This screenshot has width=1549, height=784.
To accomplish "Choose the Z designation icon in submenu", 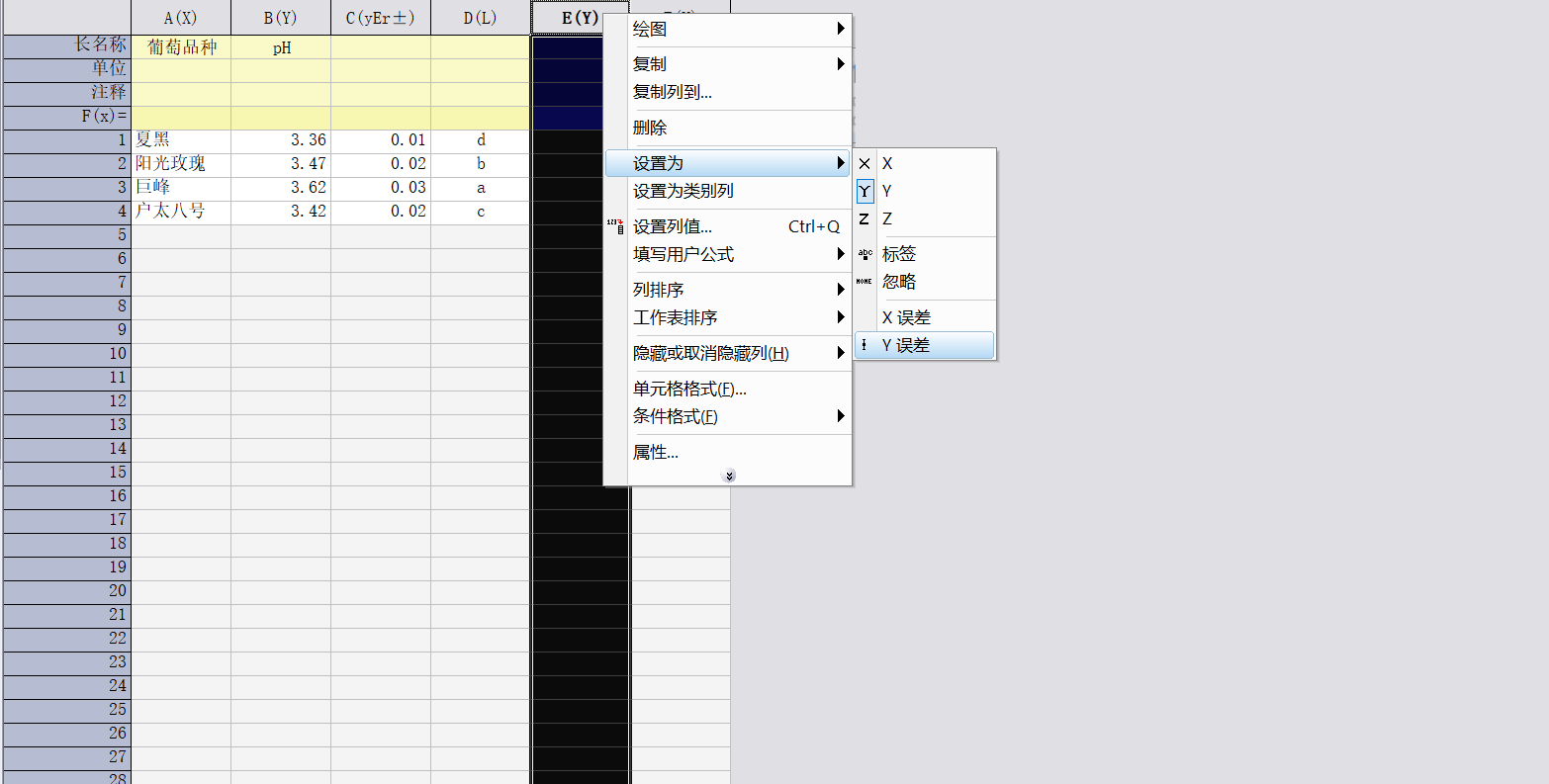I will (865, 219).
